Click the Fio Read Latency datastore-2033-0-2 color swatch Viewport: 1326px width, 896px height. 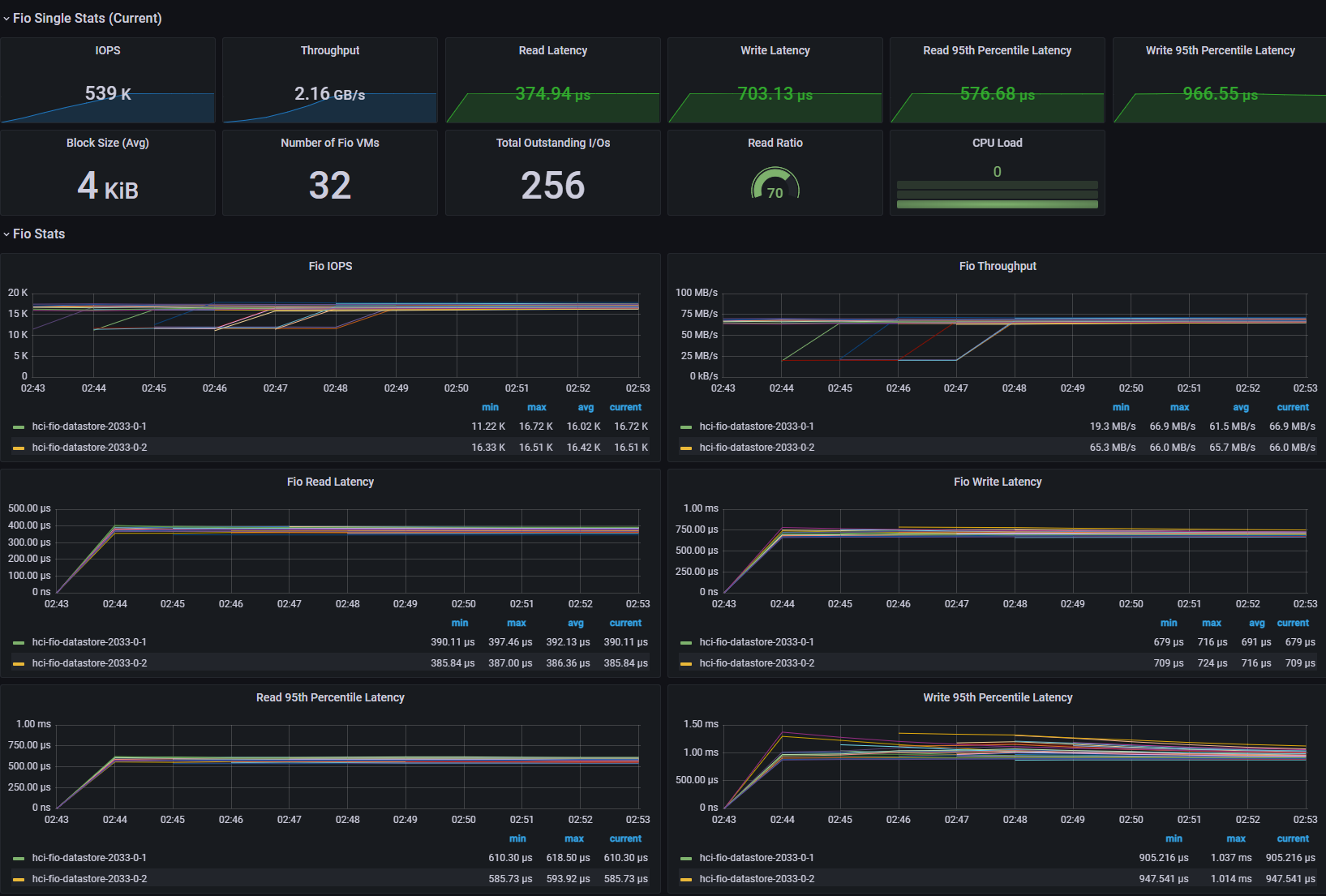point(19,663)
